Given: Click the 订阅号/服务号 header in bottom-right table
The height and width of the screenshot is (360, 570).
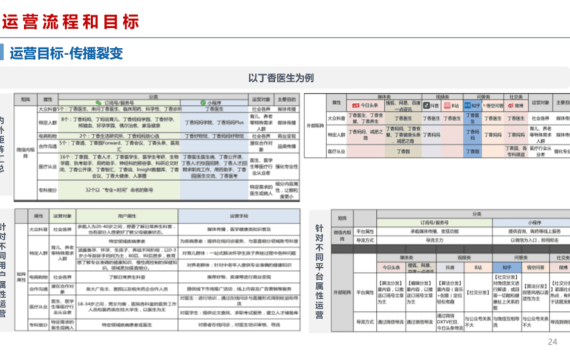Looking at the screenshot, I should pos(434,222).
